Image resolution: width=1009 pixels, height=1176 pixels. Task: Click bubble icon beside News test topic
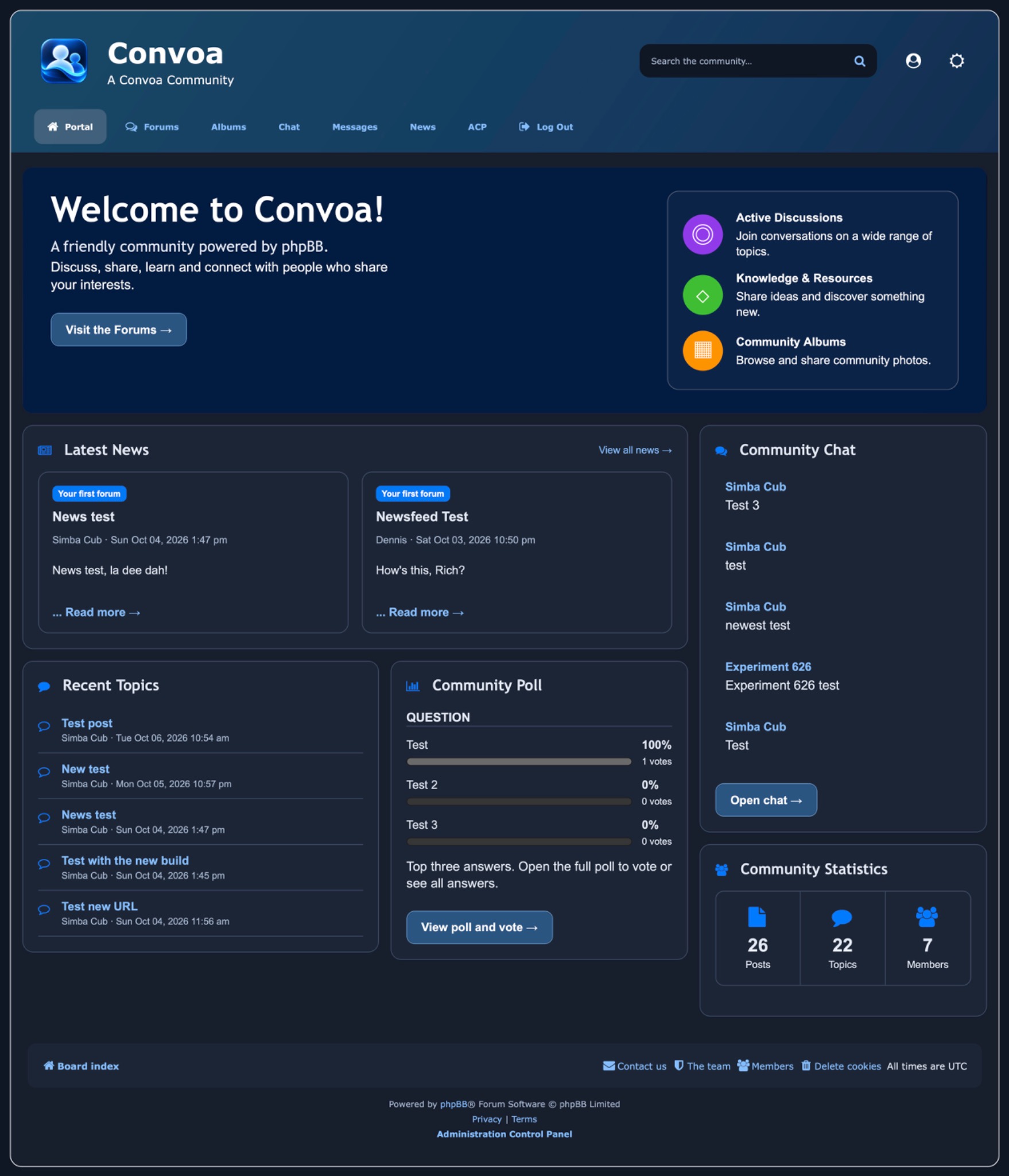coord(44,818)
